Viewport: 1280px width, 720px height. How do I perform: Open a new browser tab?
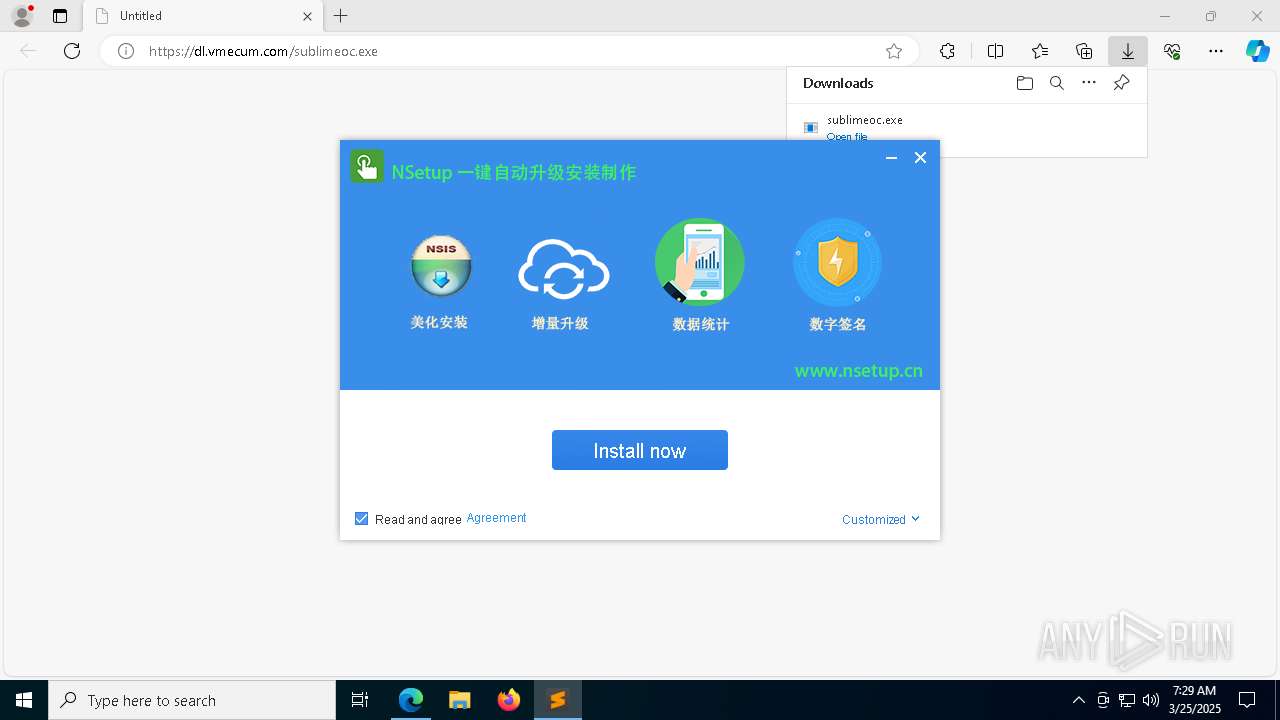click(341, 16)
